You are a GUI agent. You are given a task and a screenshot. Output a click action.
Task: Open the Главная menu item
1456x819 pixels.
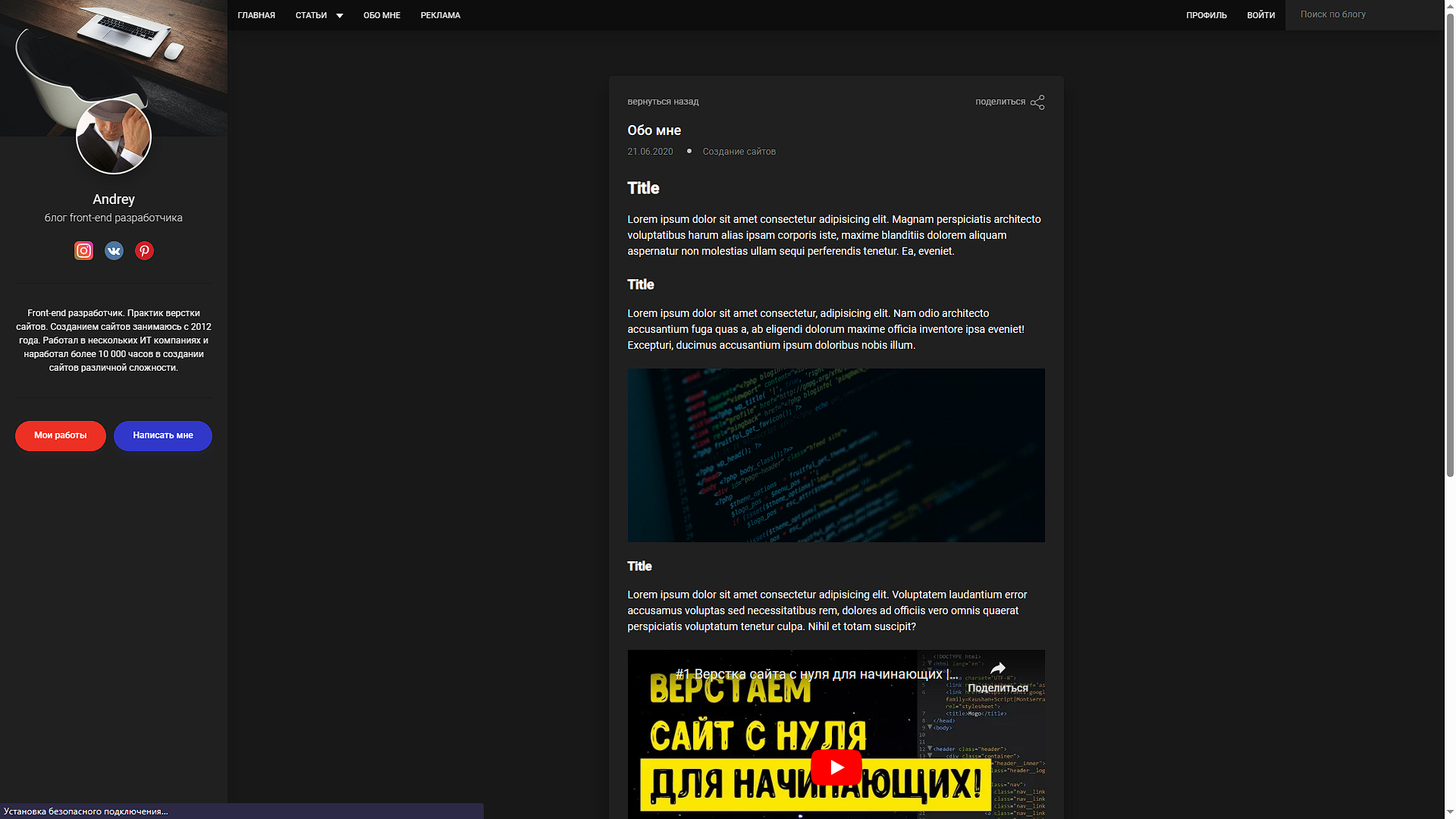point(256,15)
